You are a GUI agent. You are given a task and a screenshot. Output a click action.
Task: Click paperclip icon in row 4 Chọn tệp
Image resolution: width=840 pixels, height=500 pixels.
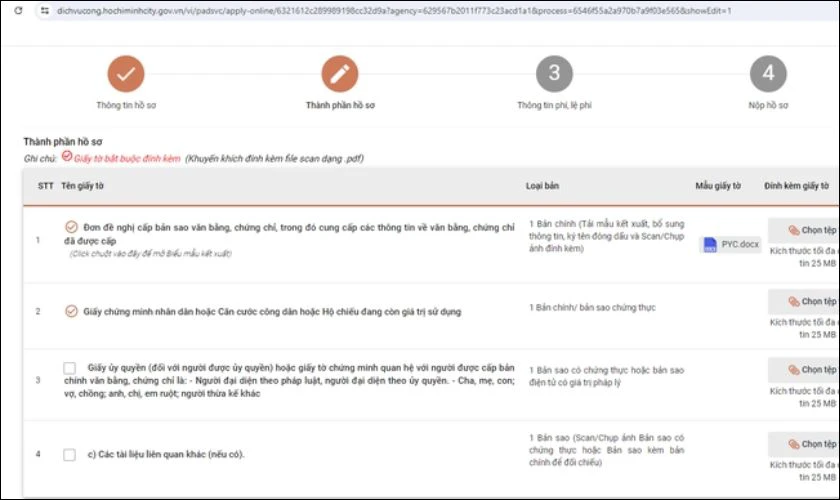tap(793, 444)
